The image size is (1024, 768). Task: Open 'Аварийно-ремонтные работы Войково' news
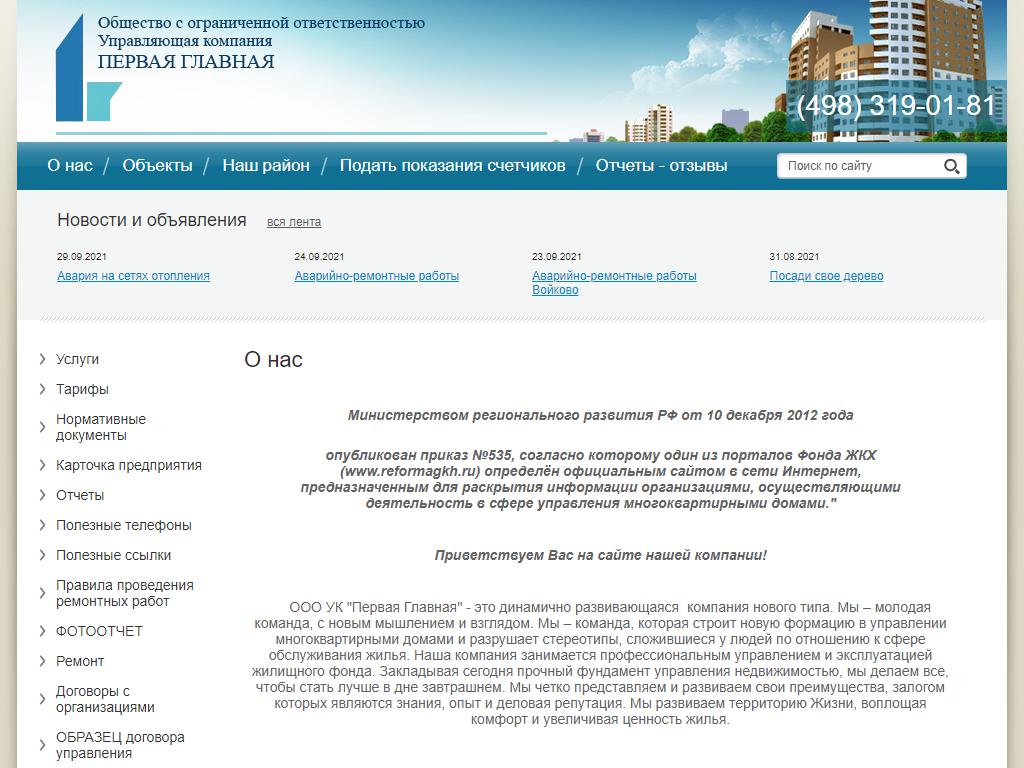coord(614,283)
